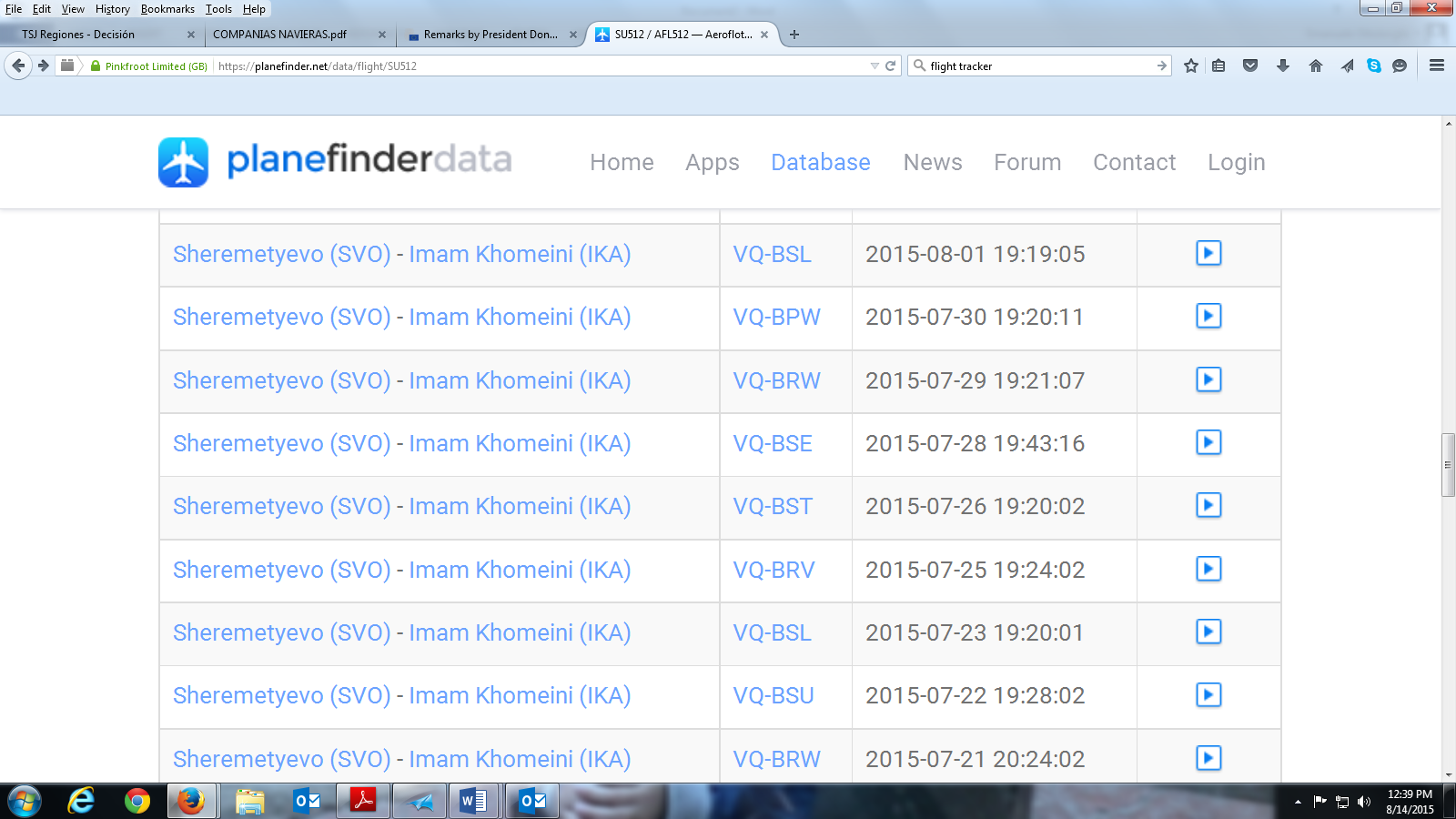Open Firefox downloads arrow
The width and height of the screenshot is (1456, 819).
point(1283,66)
